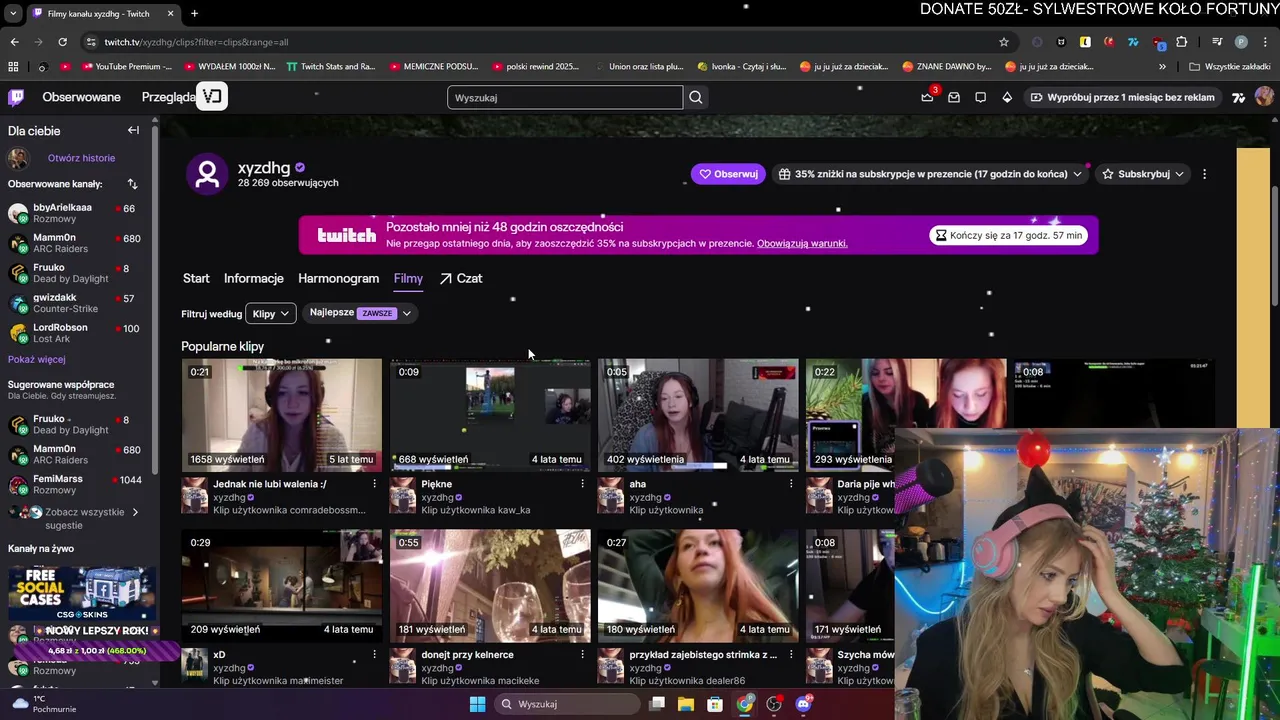
Task: Open the Klipy filter dropdown
Action: click(271, 314)
